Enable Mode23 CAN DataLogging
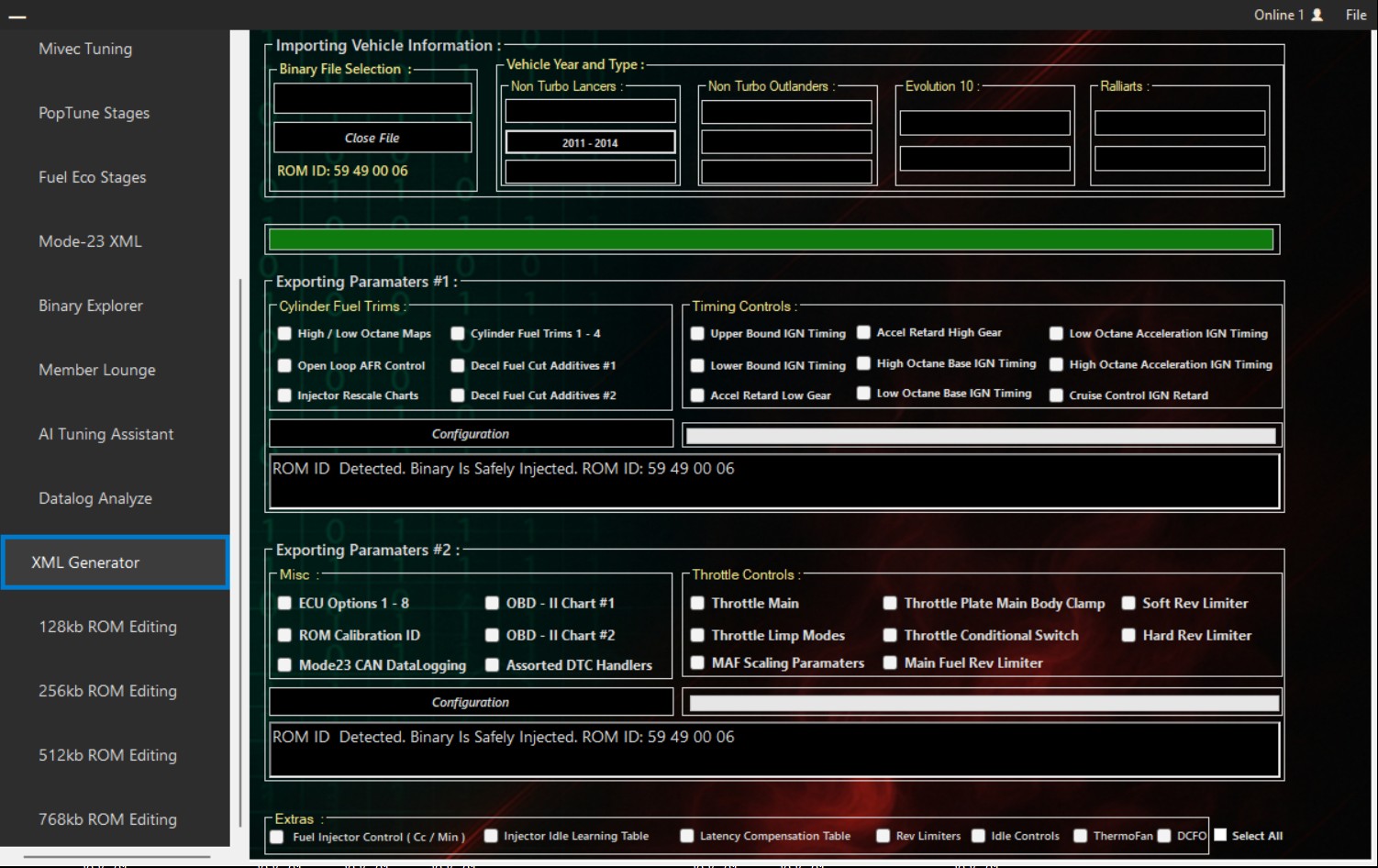 [284, 664]
